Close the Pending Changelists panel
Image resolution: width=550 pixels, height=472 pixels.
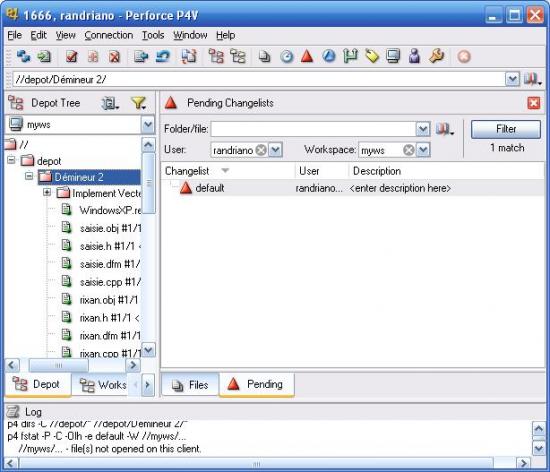[x=534, y=103]
